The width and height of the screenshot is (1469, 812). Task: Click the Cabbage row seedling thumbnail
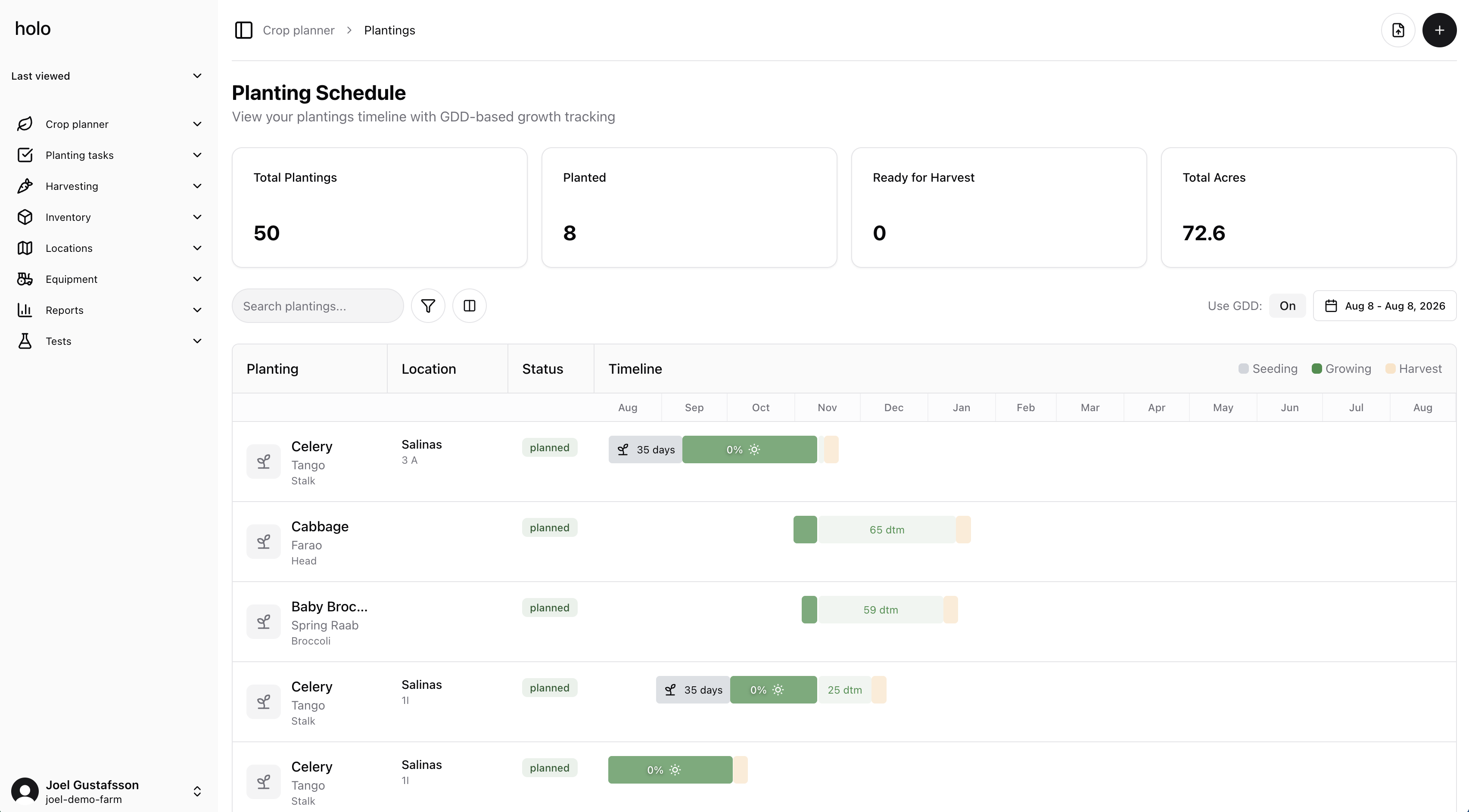click(264, 541)
